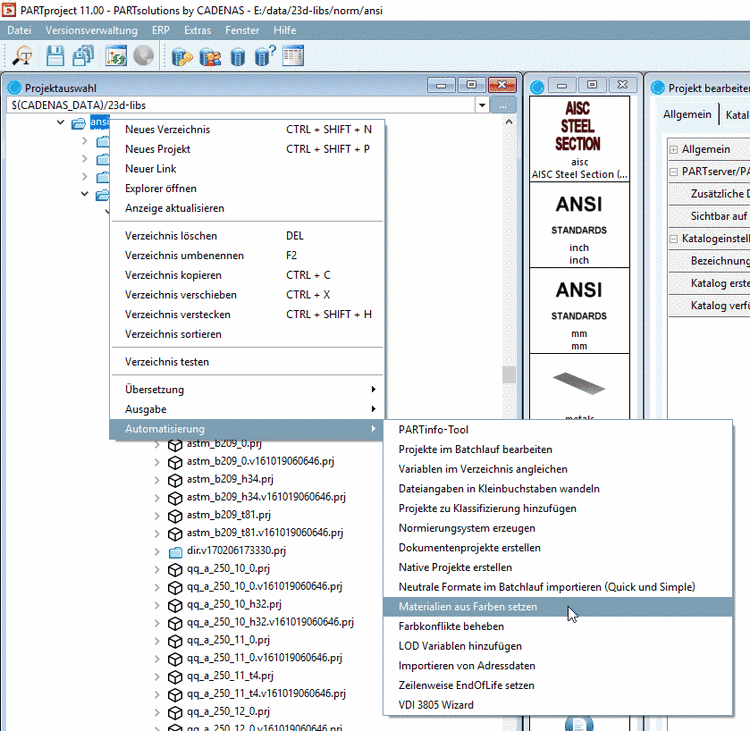The width and height of the screenshot is (750, 731).
Task: Click the project tree scrollbar thumb
Action: tap(509, 375)
